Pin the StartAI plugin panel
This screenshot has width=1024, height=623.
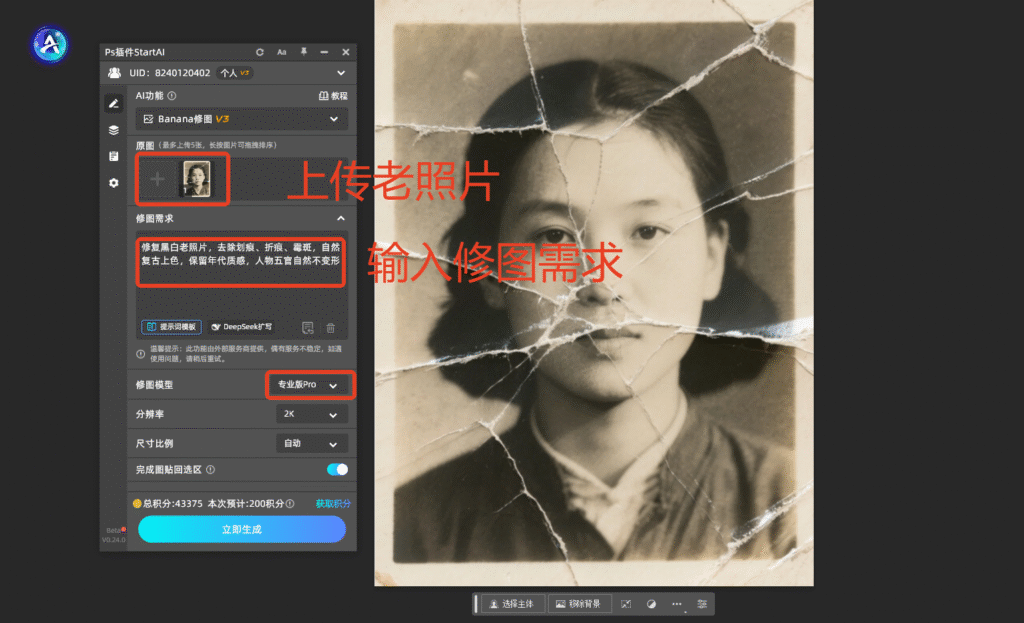pyautogui.click(x=303, y=51)
